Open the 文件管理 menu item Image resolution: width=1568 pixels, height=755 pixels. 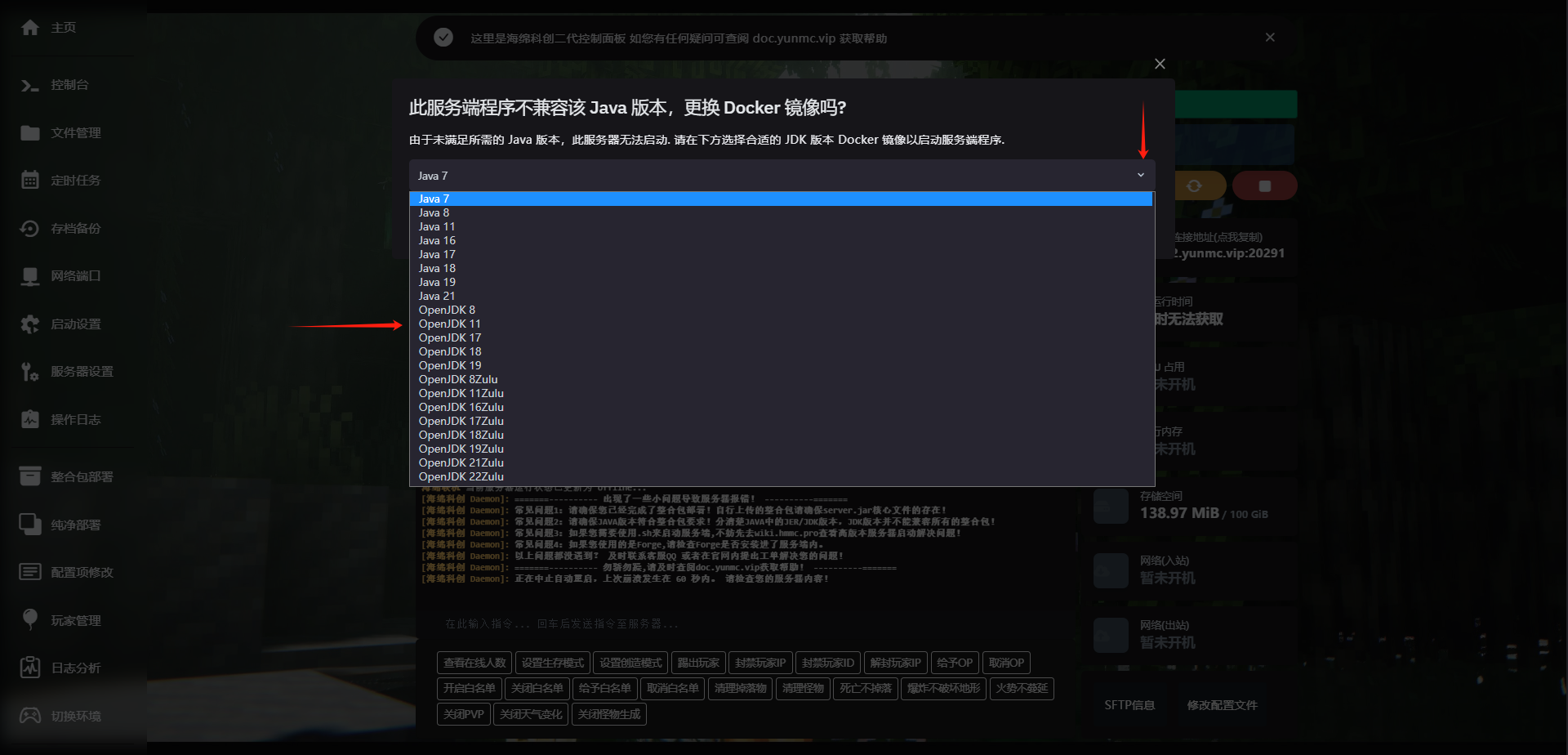pos(76,132)
